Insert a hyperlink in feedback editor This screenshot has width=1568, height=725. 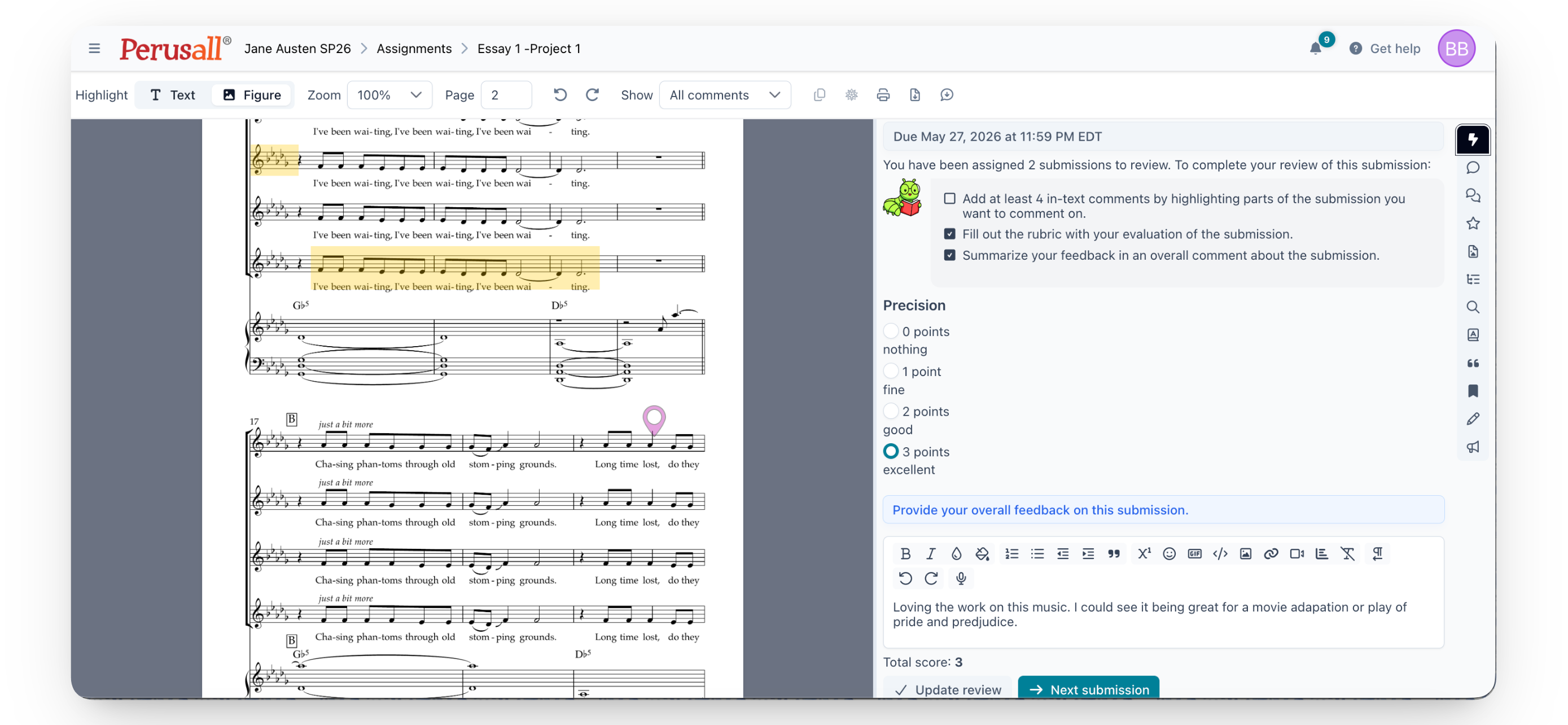tap(1271, 553)
